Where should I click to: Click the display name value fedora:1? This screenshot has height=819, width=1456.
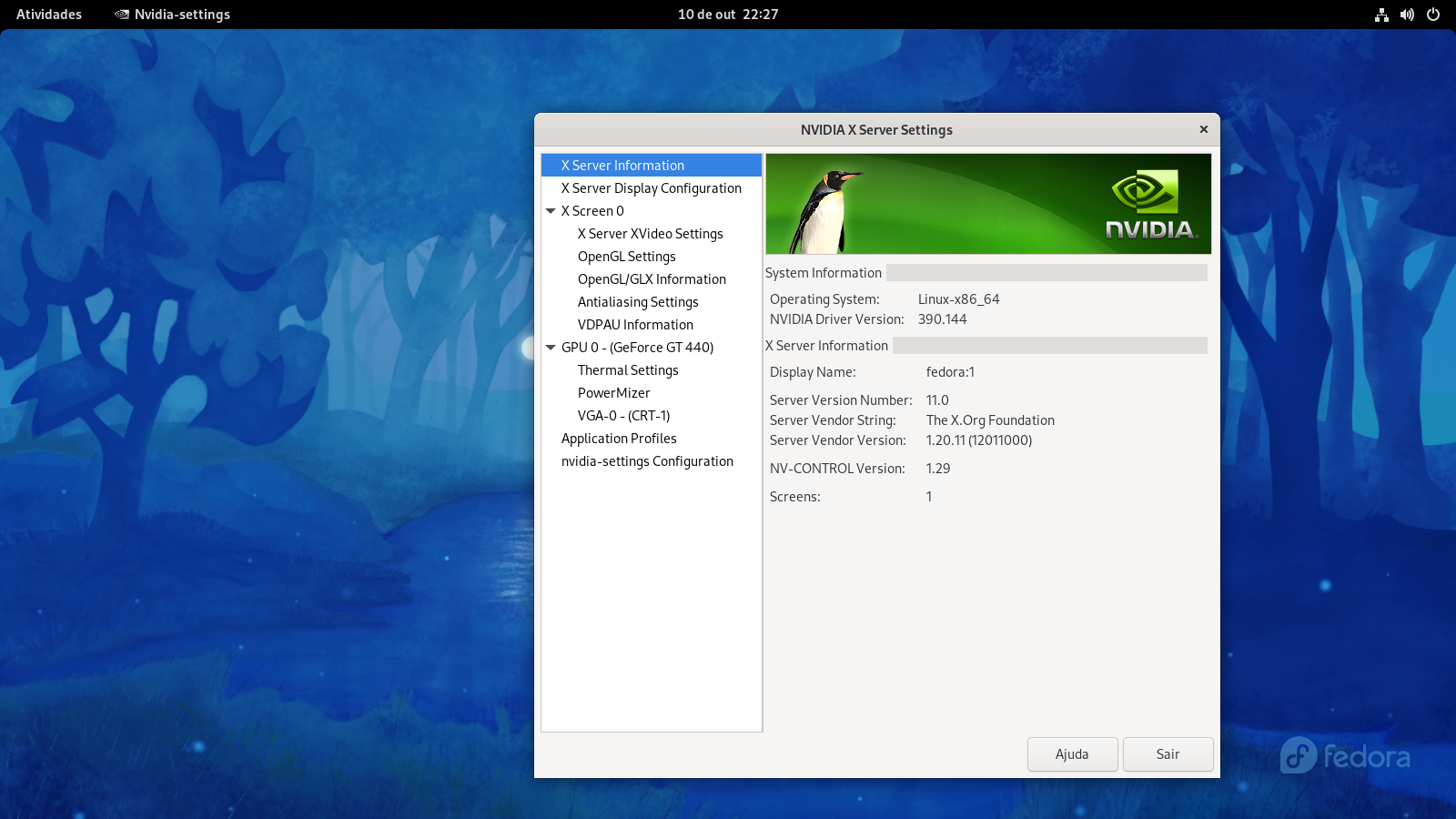950,372
